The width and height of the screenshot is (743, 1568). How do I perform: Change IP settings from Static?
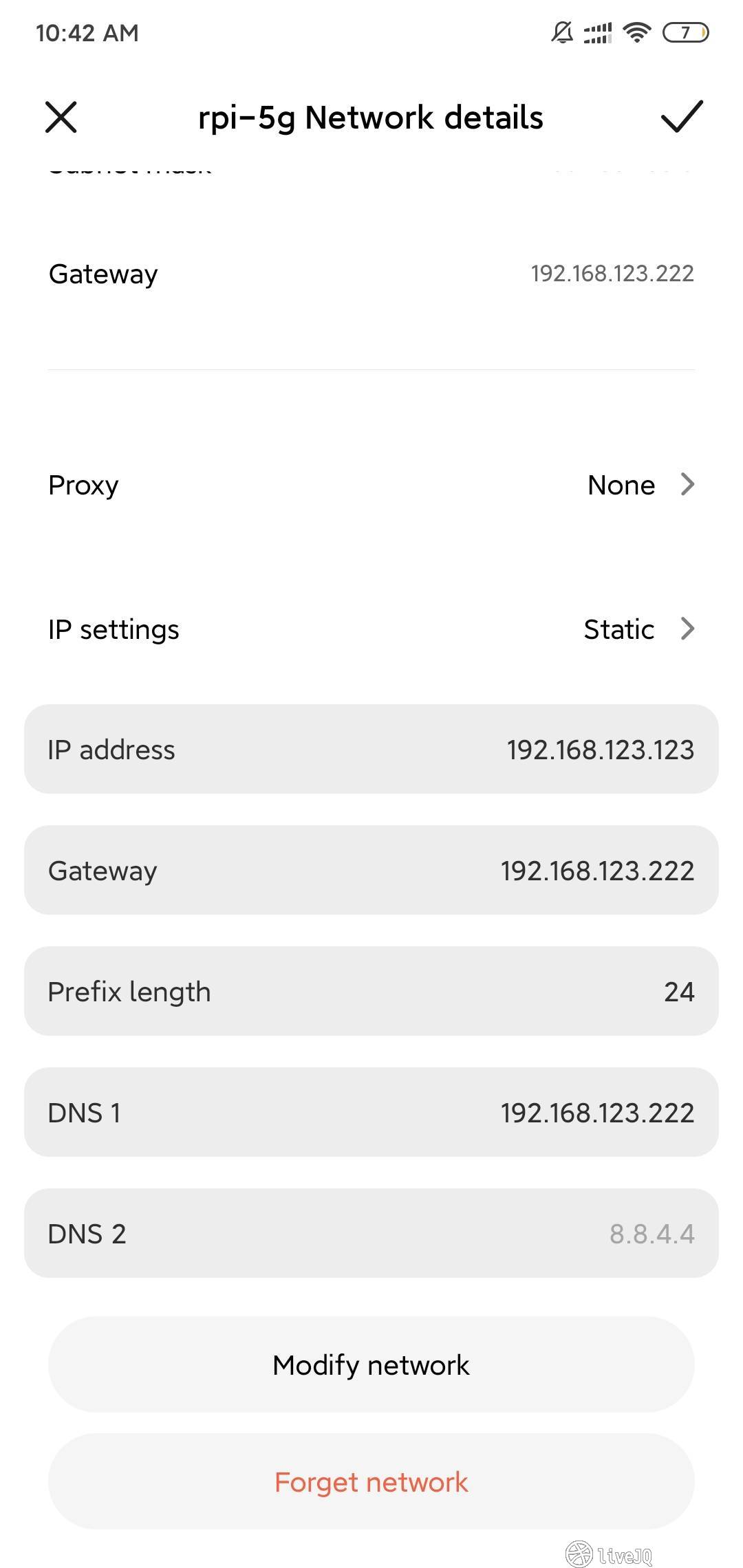click(x=618, y=629)
